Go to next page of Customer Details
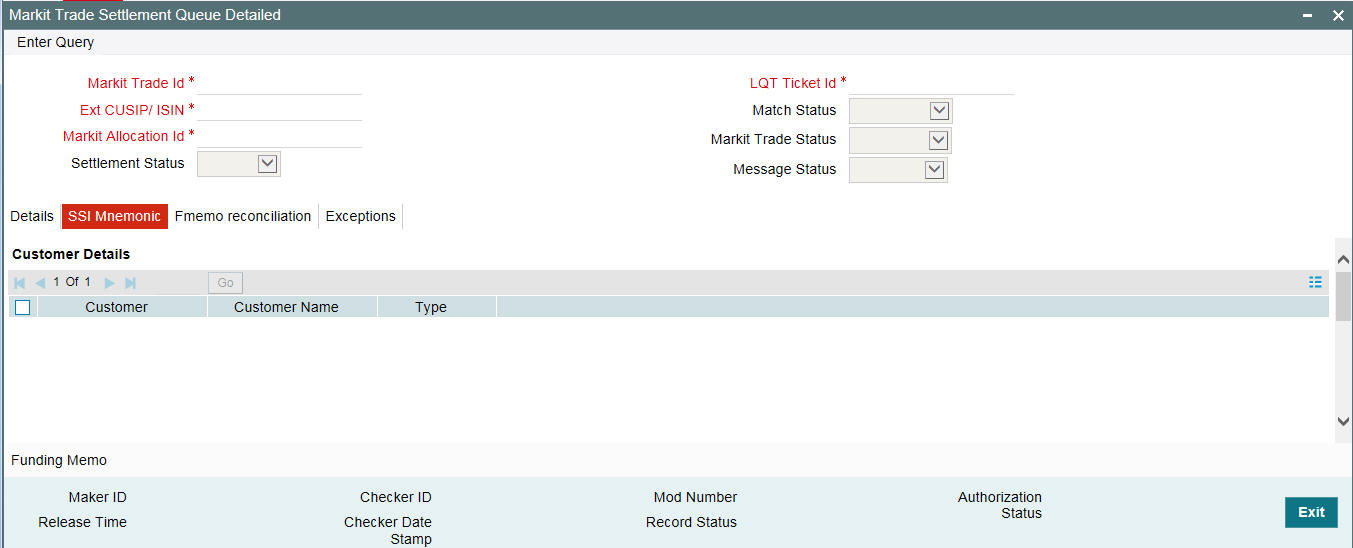Screen dimensions: 1353x548 [110, 283]
